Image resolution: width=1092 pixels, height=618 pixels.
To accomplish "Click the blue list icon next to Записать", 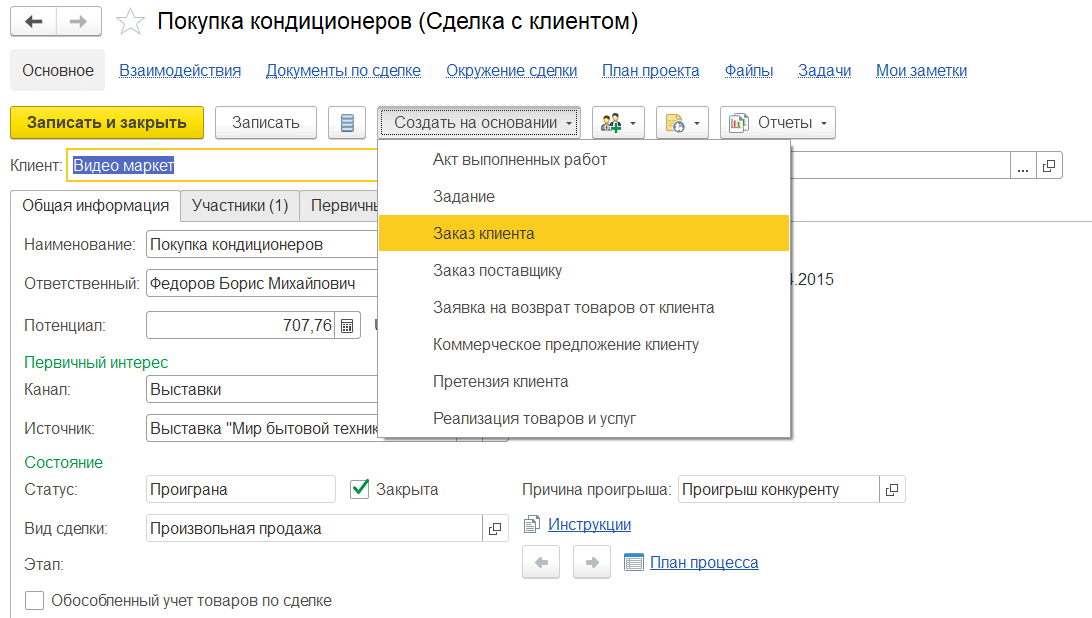I will click(347, 122).
